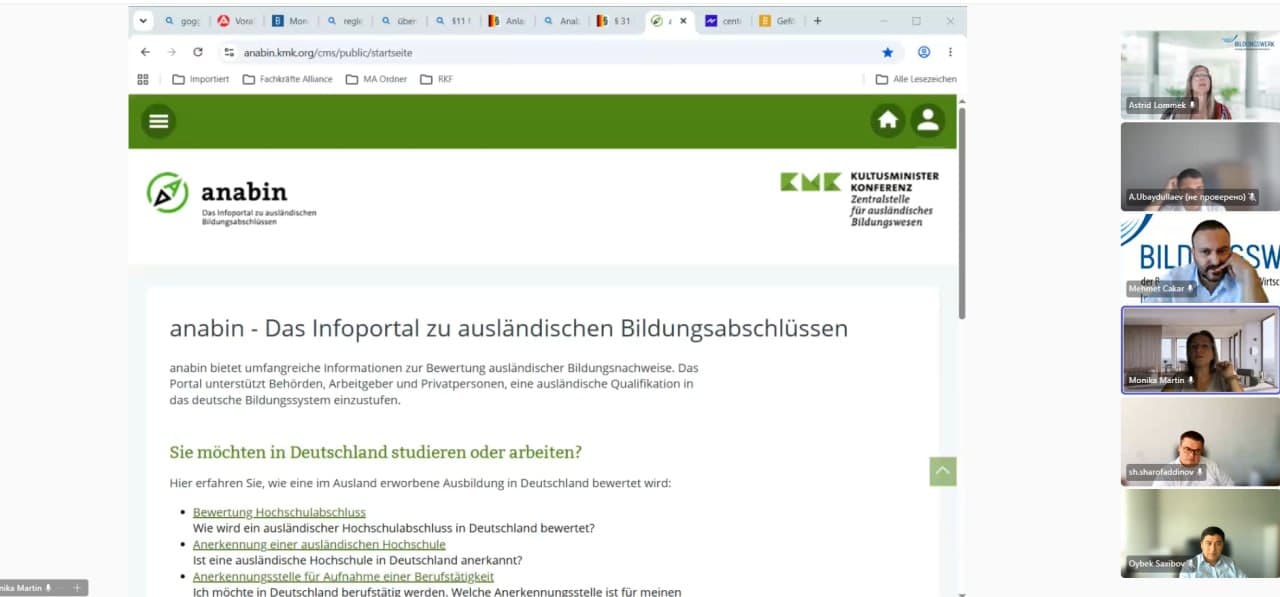The width and height of the screenshot is (1280, 597).
Task: Open the Importiert bookmarks folder
Action: pyautogui.click(x=201, y=79)
